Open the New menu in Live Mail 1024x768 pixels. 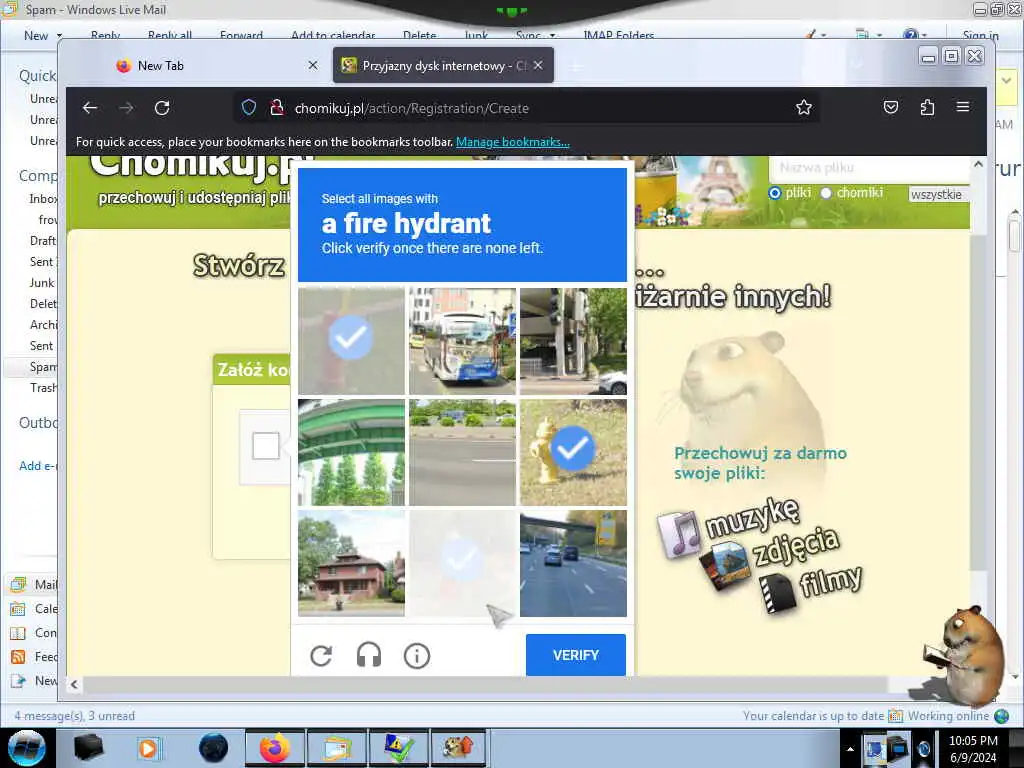(x=35, y=35)
